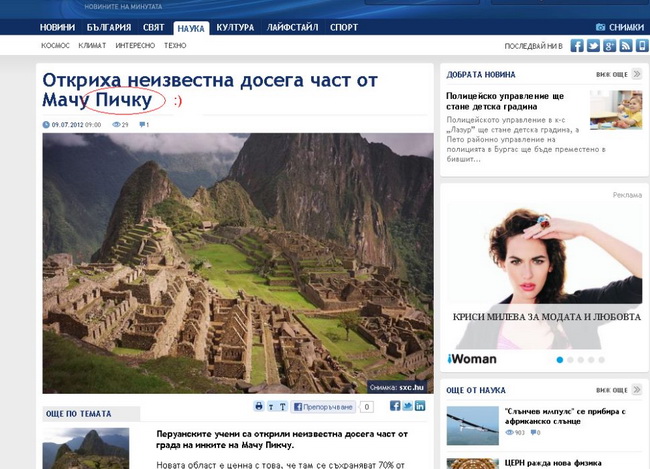Click Виж още in Още от наука section
The width and height of the screenshot is (650, 469).
(x=612, y=390)
